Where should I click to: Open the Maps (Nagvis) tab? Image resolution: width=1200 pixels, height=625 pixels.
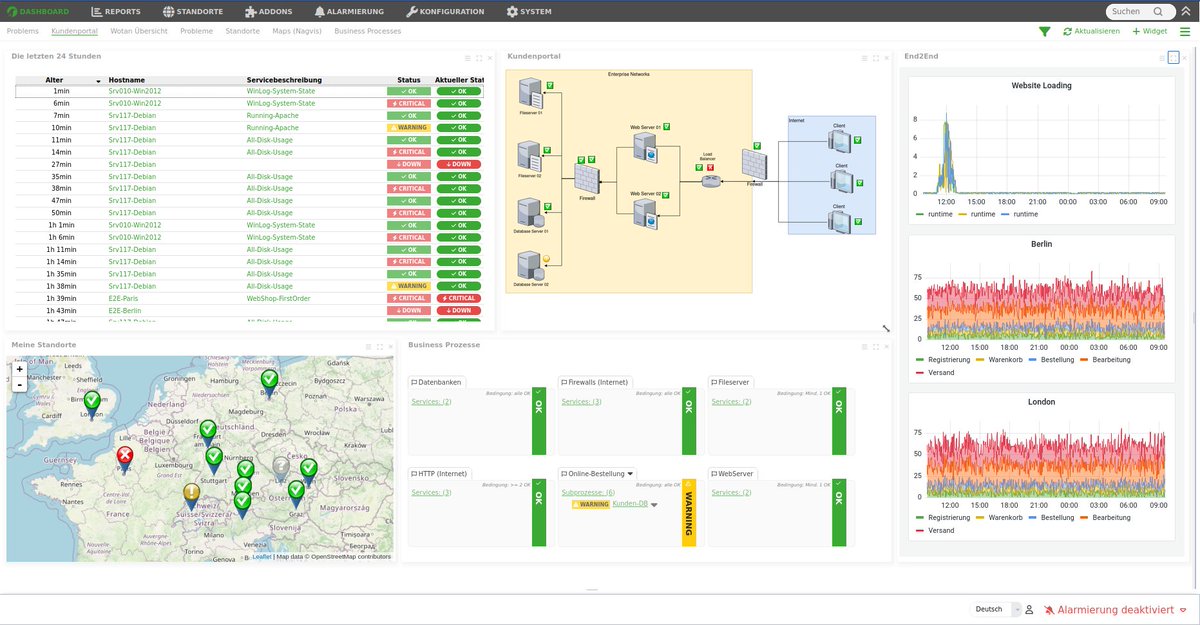[297, 31]
